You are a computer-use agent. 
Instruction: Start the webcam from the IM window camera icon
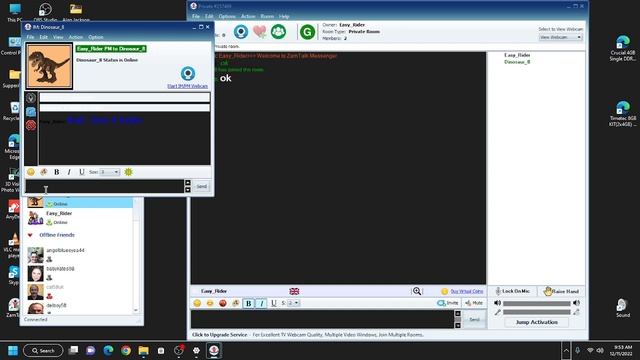tap(188, 73)
